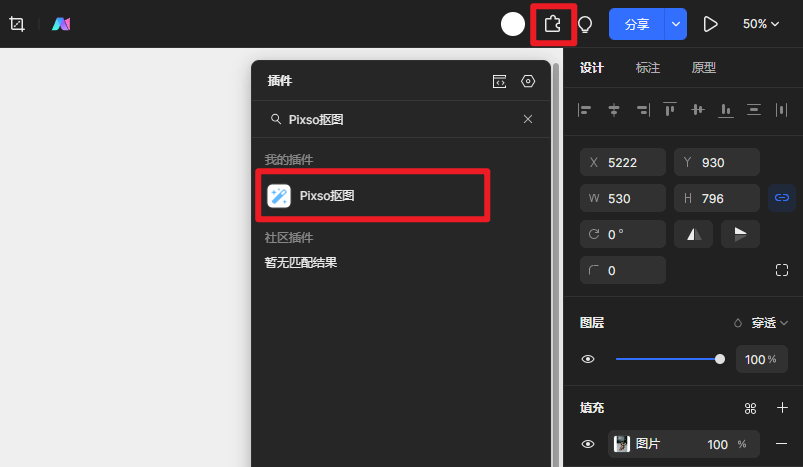The image size is (803, 467).
Task: Click the 图层 section header
Action: tap(592, 323)
